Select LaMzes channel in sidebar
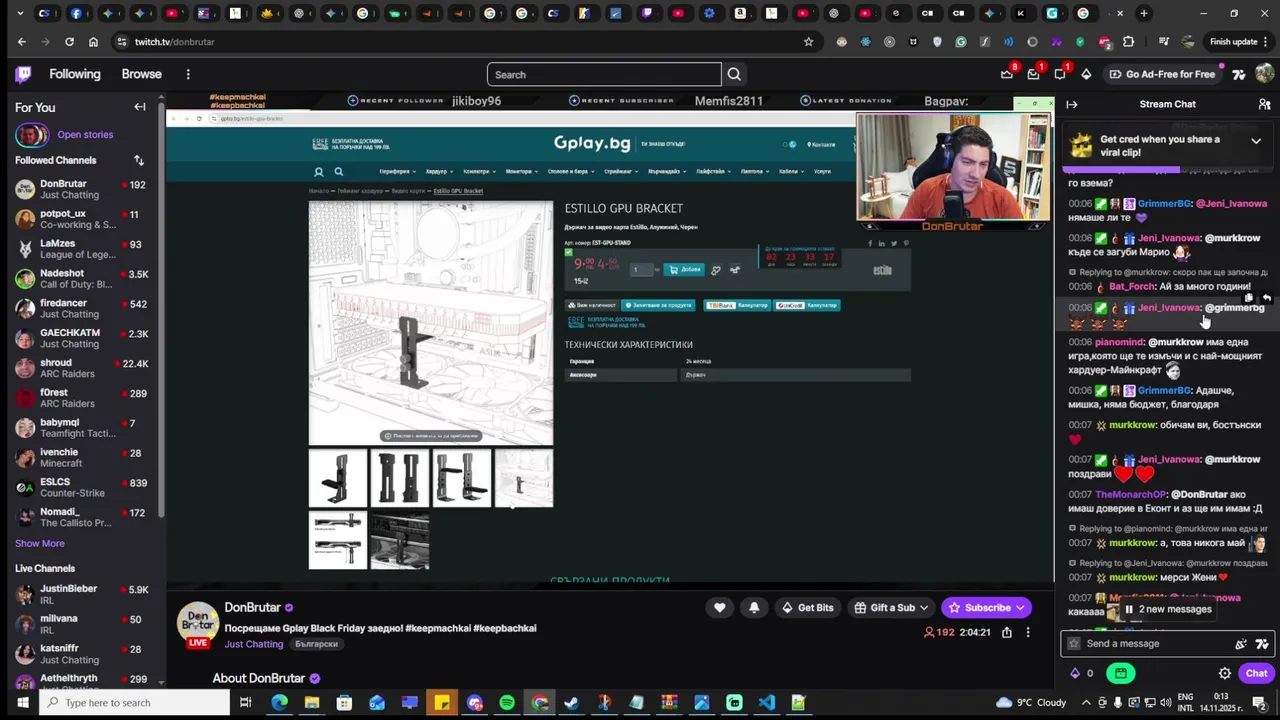The image size is (1280, 720). click(82, 249)
